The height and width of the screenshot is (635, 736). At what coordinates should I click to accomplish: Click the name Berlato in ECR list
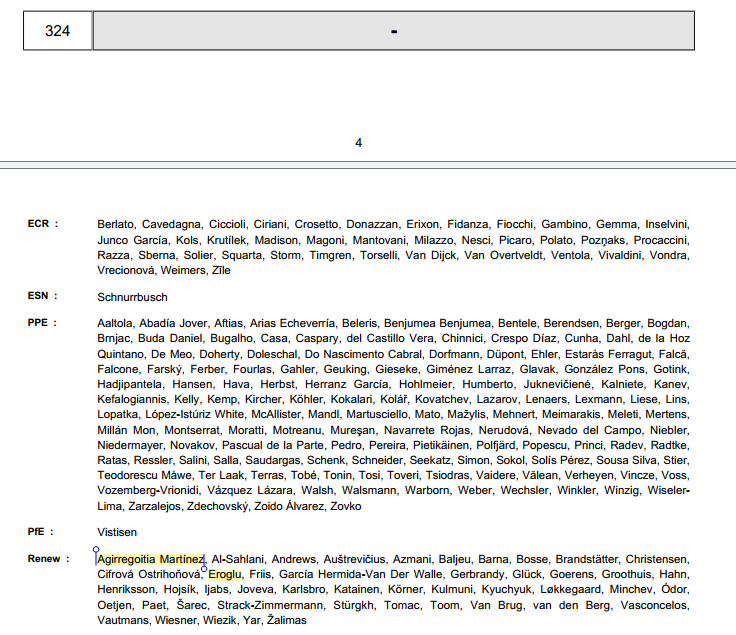tap(115, 224)
